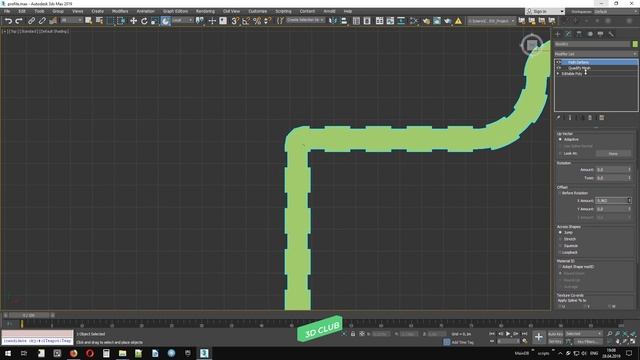Select the Unlink Selection icon

pos(42,21)
